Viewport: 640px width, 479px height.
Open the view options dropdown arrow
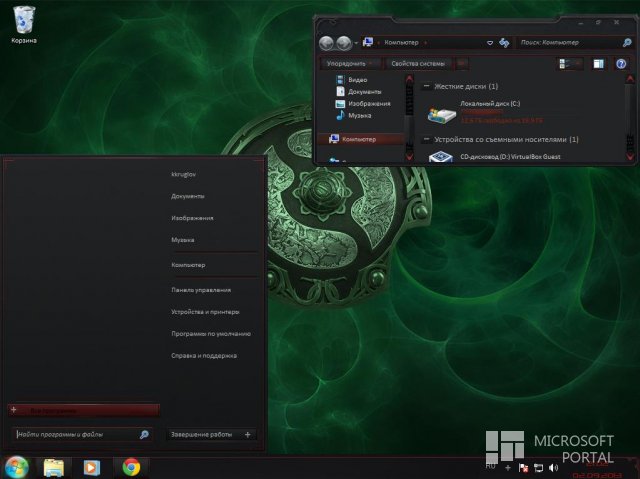coord(578,64)
